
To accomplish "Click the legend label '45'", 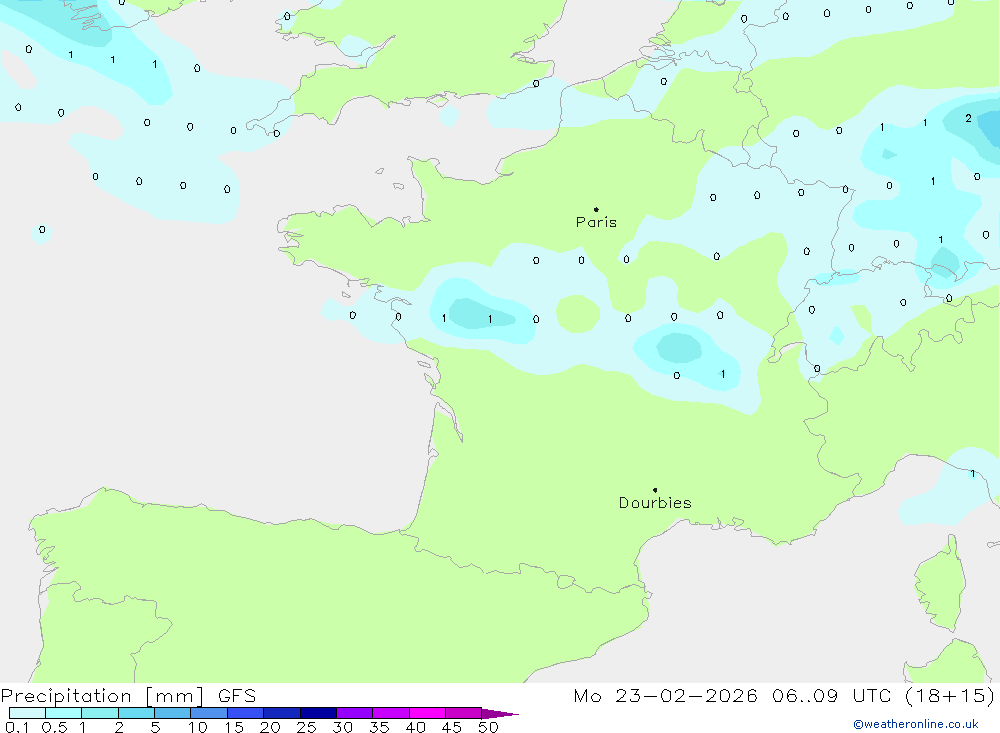I will coord(452,727).
